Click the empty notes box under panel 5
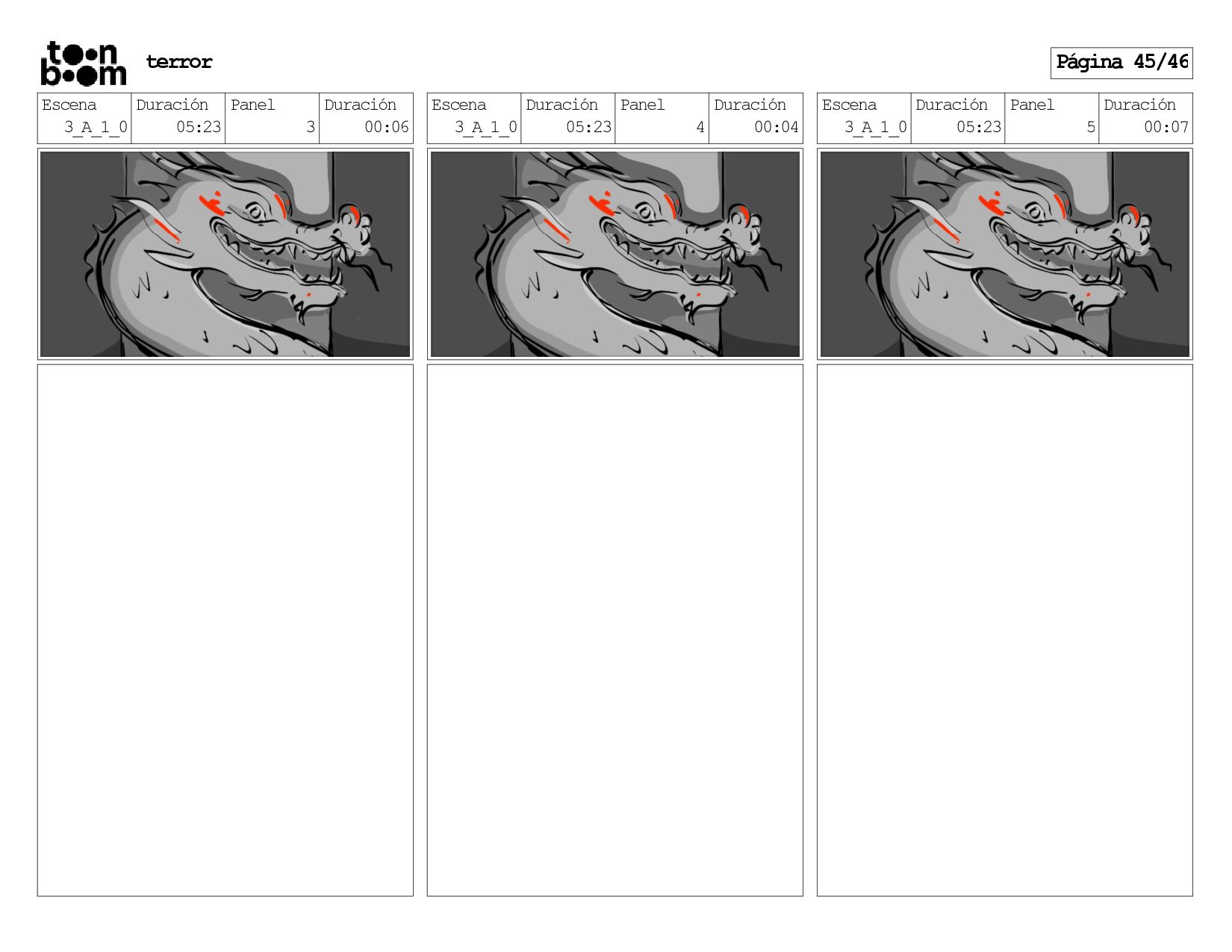The width and height of the screenshot is (1232, 952). coord(1004,630)
